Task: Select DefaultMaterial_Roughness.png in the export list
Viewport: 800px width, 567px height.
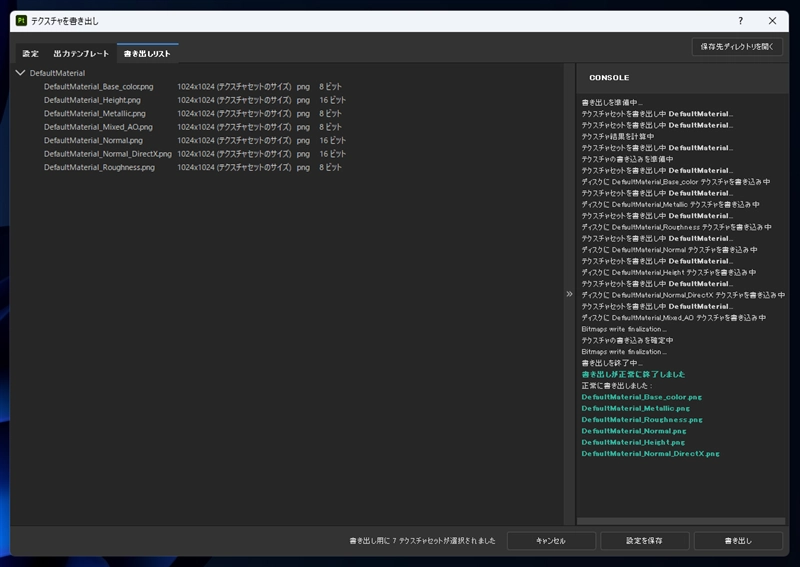Action: coord(99,167)
